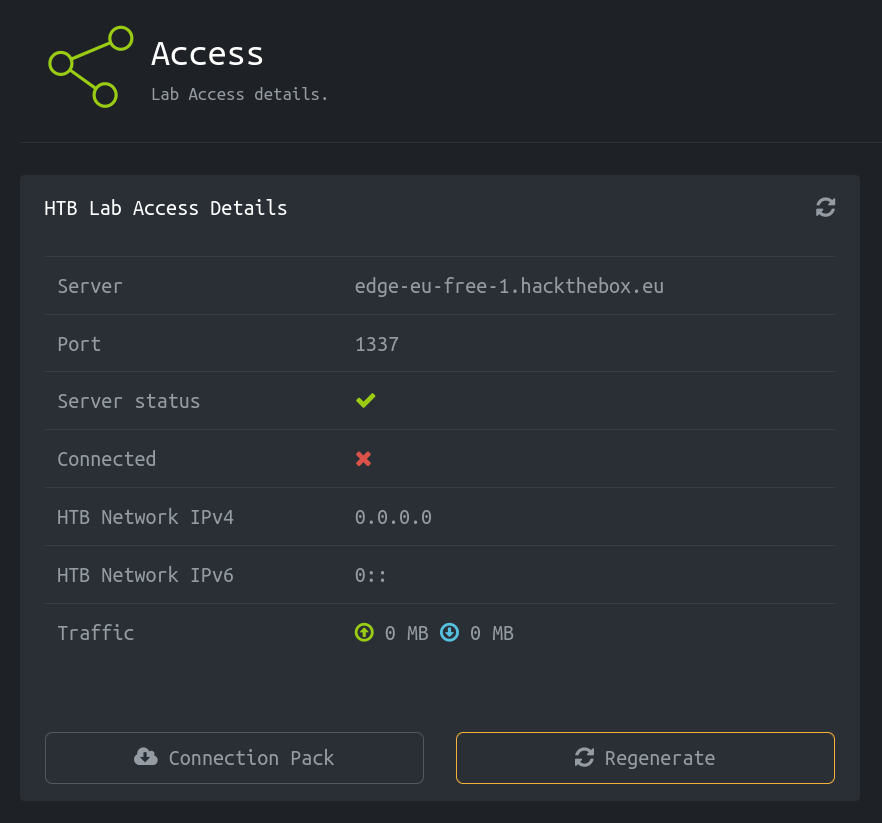Click the Server row label
This screenshot has height=823, width=882.
pos(90,286)
